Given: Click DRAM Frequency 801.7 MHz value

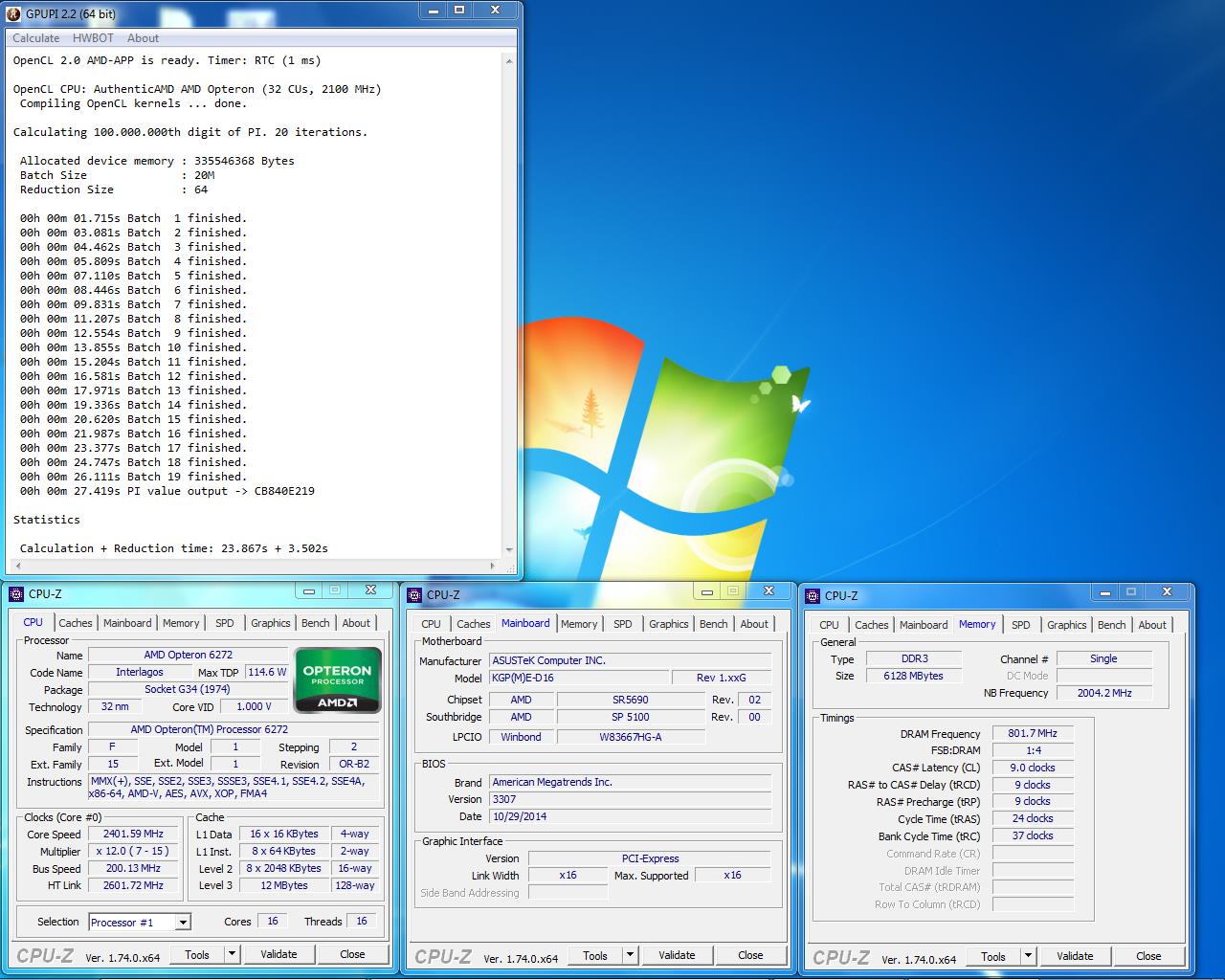Looking at the screenshot, I should point(1033,734).
